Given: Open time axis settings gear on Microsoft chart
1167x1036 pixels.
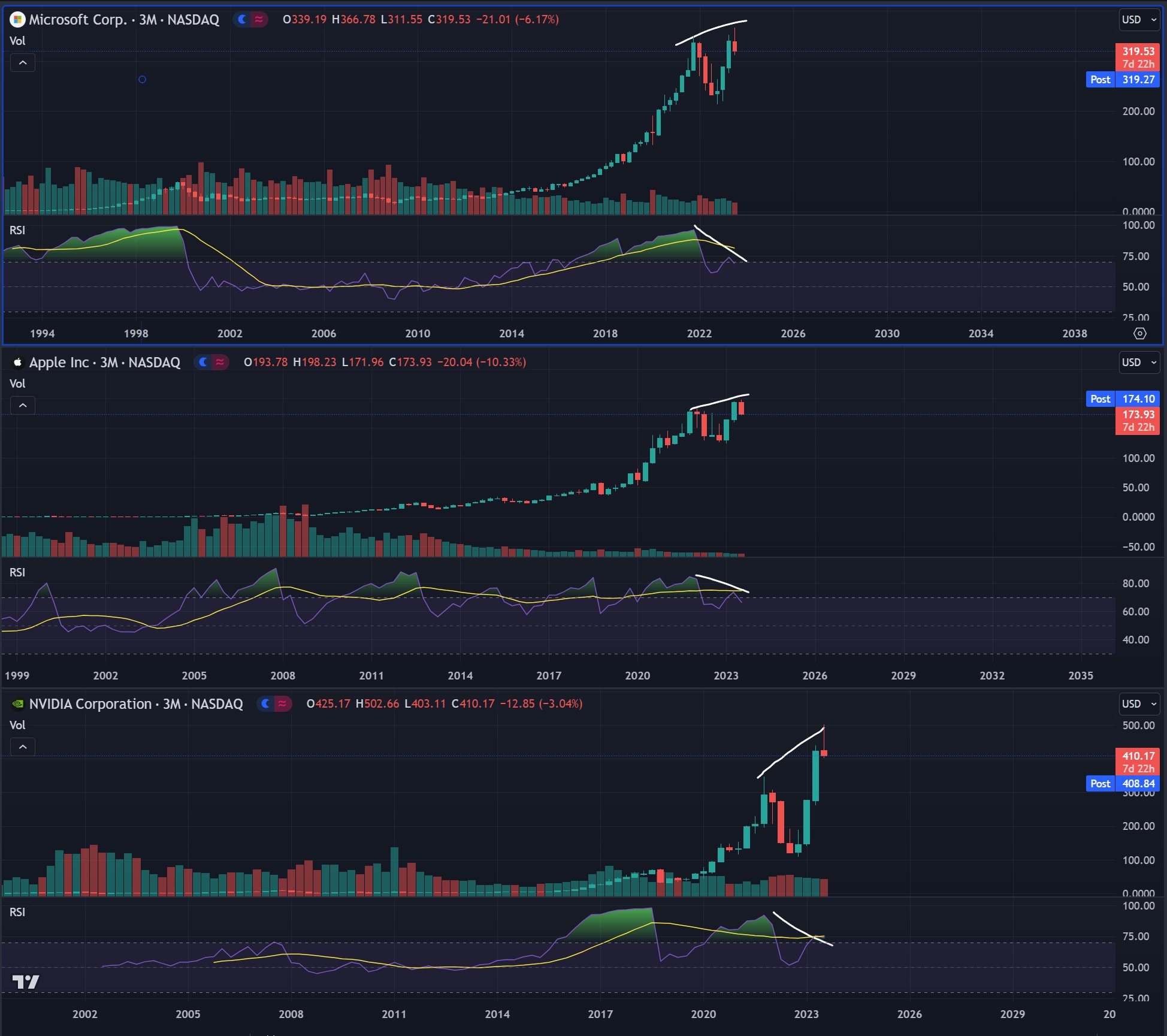Looking at the screenshot, I should click(1140, 333).
